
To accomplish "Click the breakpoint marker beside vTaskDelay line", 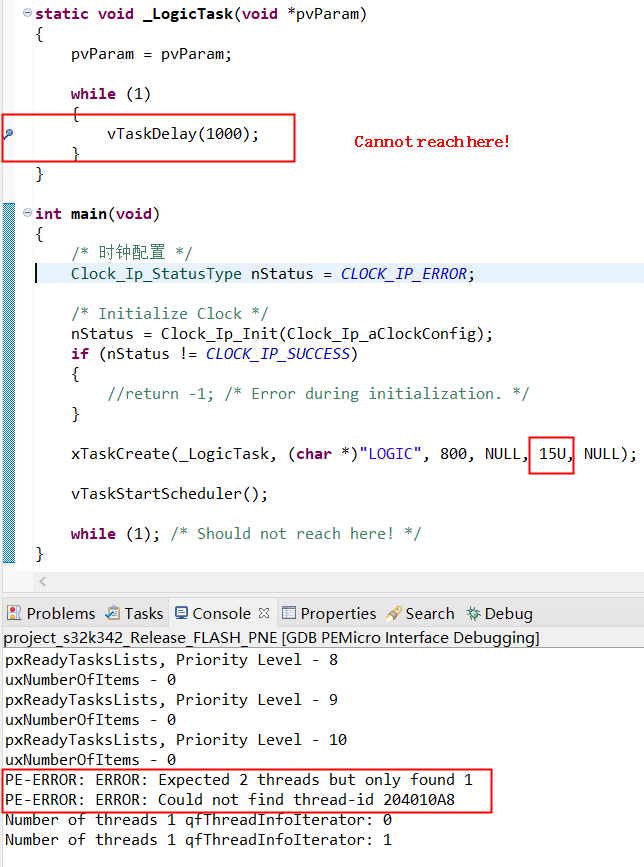I will click(8, 133).
